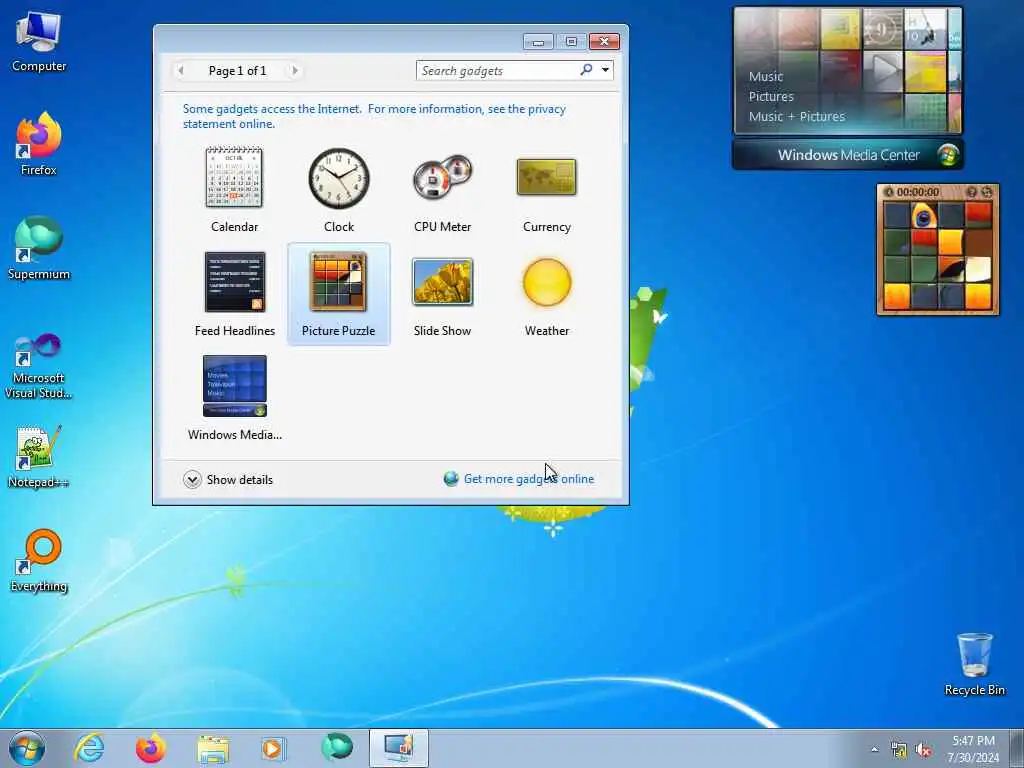Open Everything desktop shortcut
Viewport: 1024px width, 768px height.
click(x=39, y=561)
